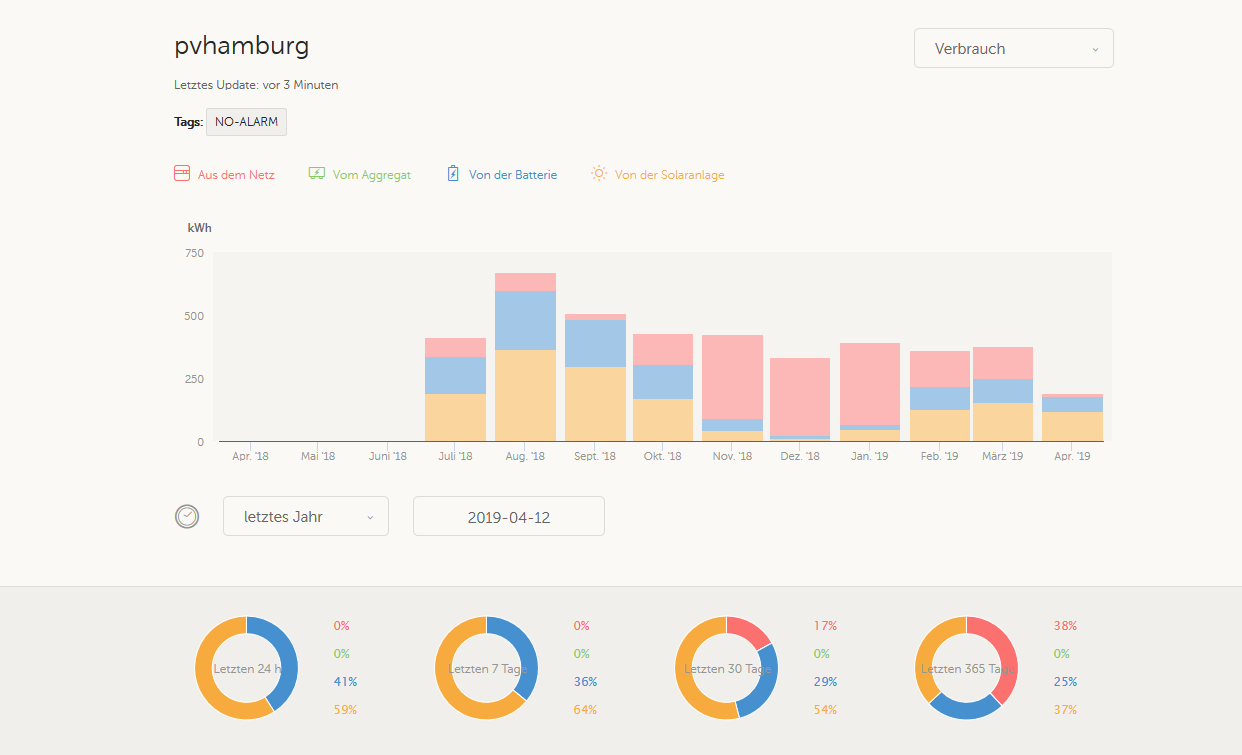This screenshot has height=755, width=1242.
Task: Click the Letzten 24 h donut chart
Action: pos(246,668)
